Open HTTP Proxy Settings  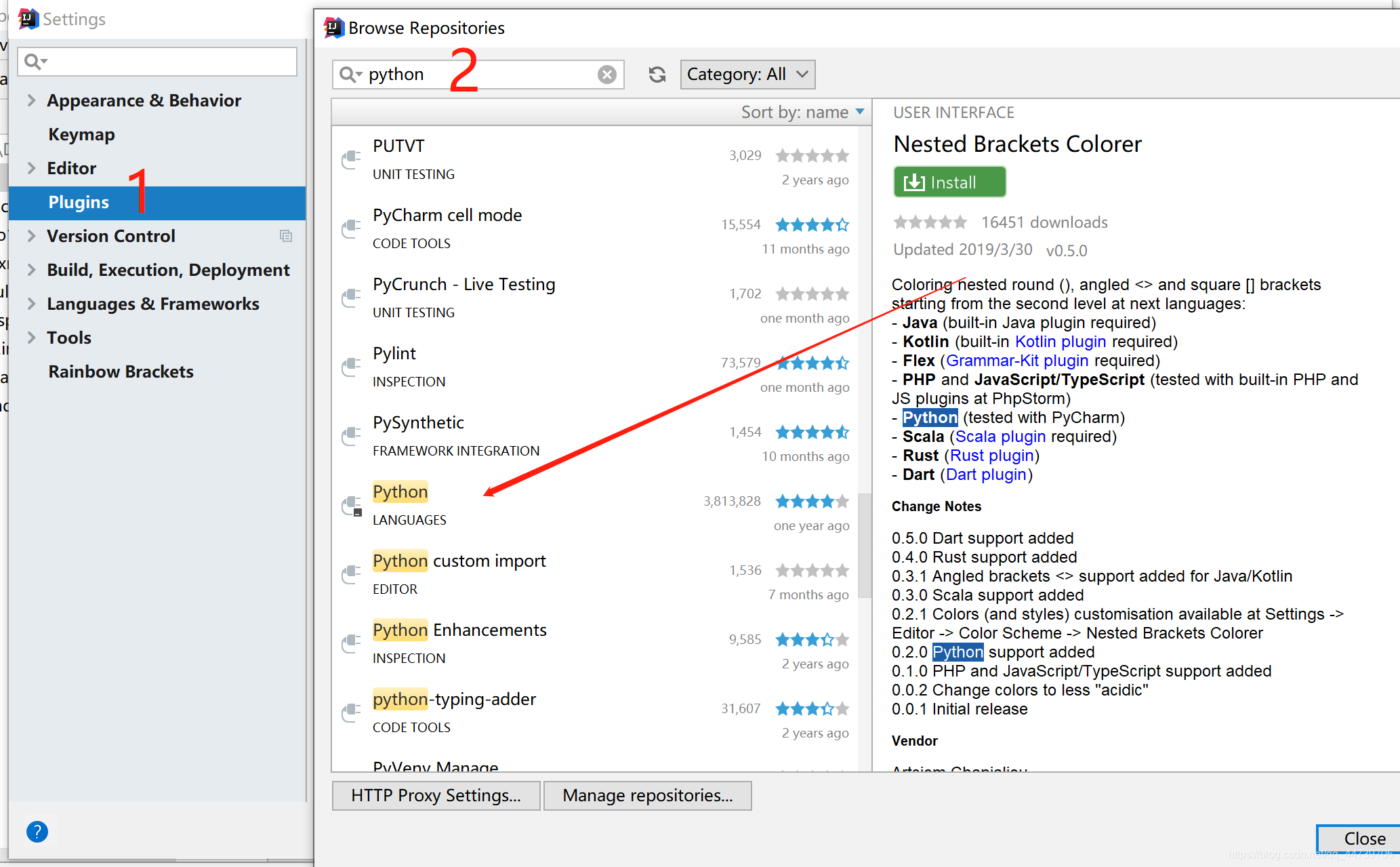pyautogui.click(x=436, y=795)
